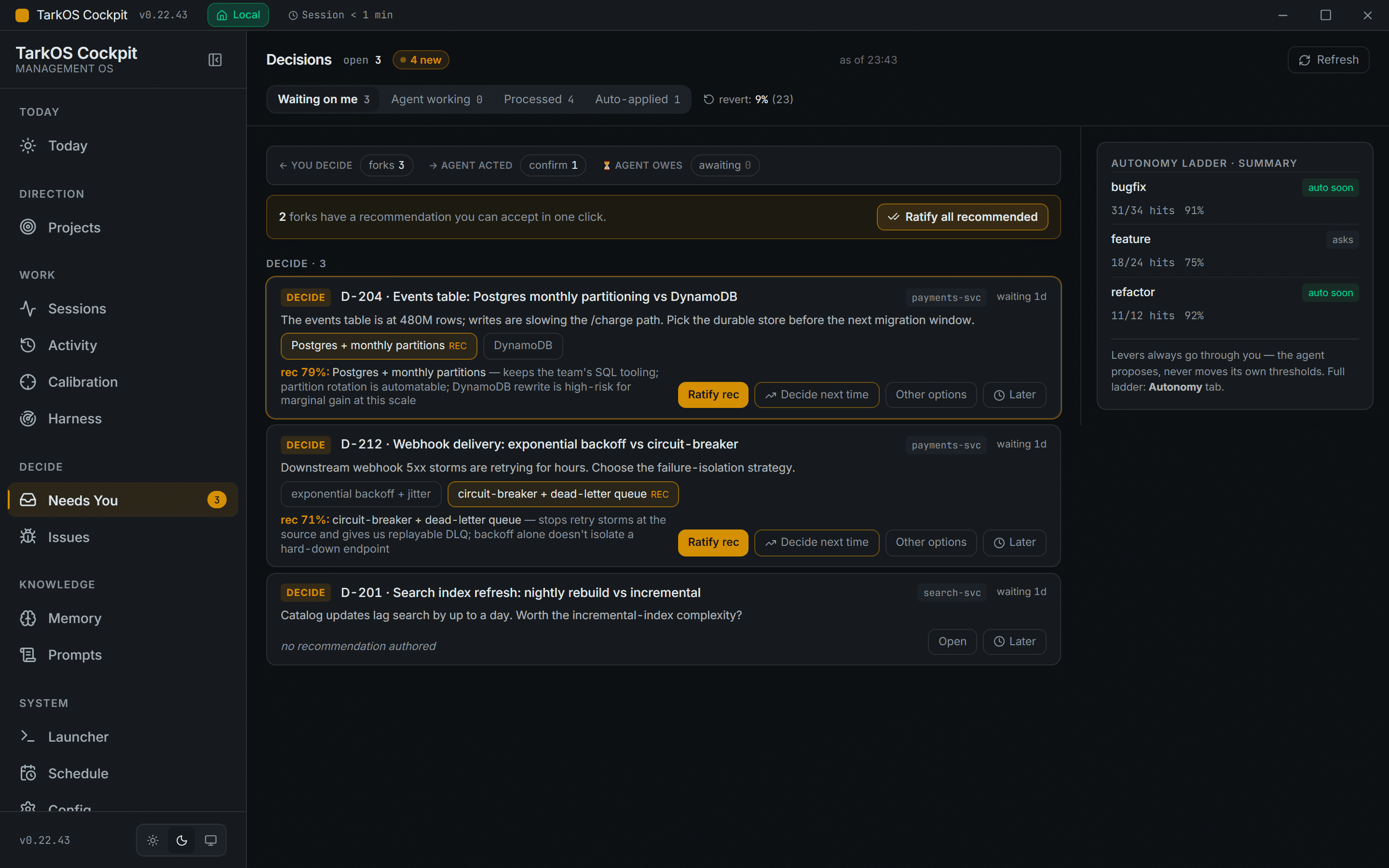1389x868 pixels.
Task: Open Projects target icon
Action: (27, 227)
